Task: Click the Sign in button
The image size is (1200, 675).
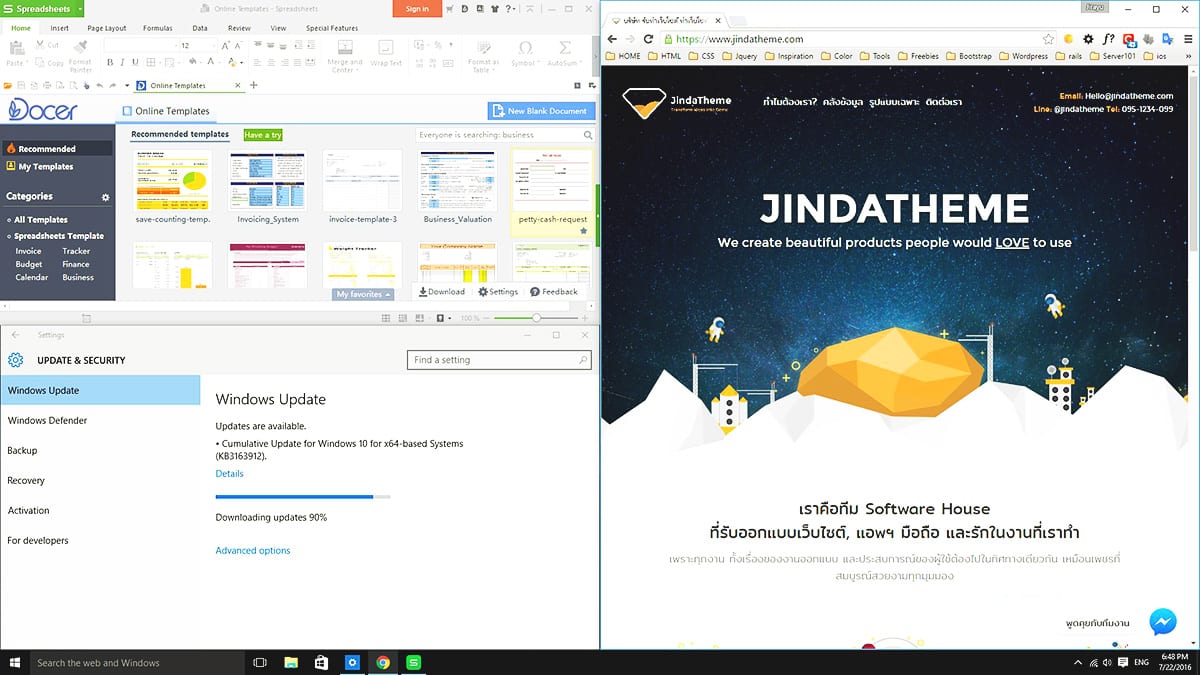Action: (417, 9)
